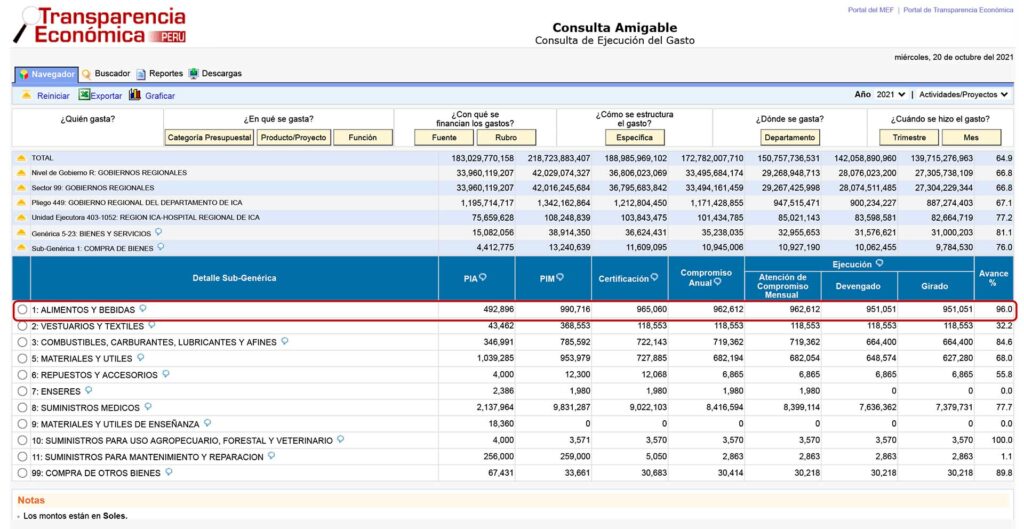Select radio for 11: SUMINISTROS PARA MANTENIMIENTO
The height and width of the screenshot is (529, 1024).
(23, 457)
